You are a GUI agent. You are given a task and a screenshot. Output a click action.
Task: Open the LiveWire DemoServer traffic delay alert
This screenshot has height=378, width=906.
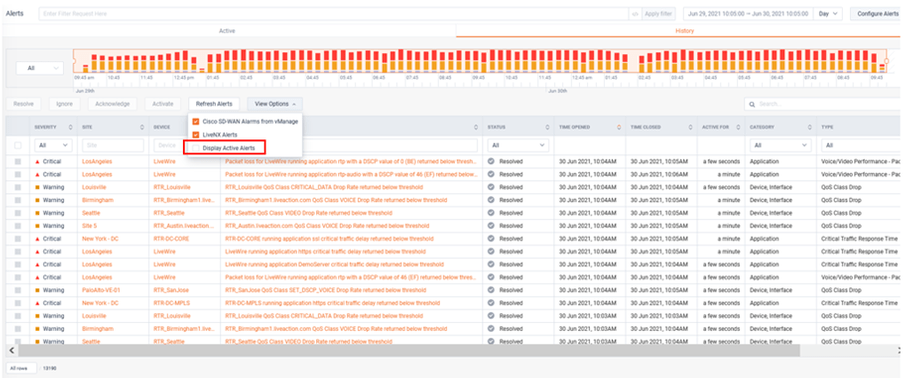coord(335,264)
